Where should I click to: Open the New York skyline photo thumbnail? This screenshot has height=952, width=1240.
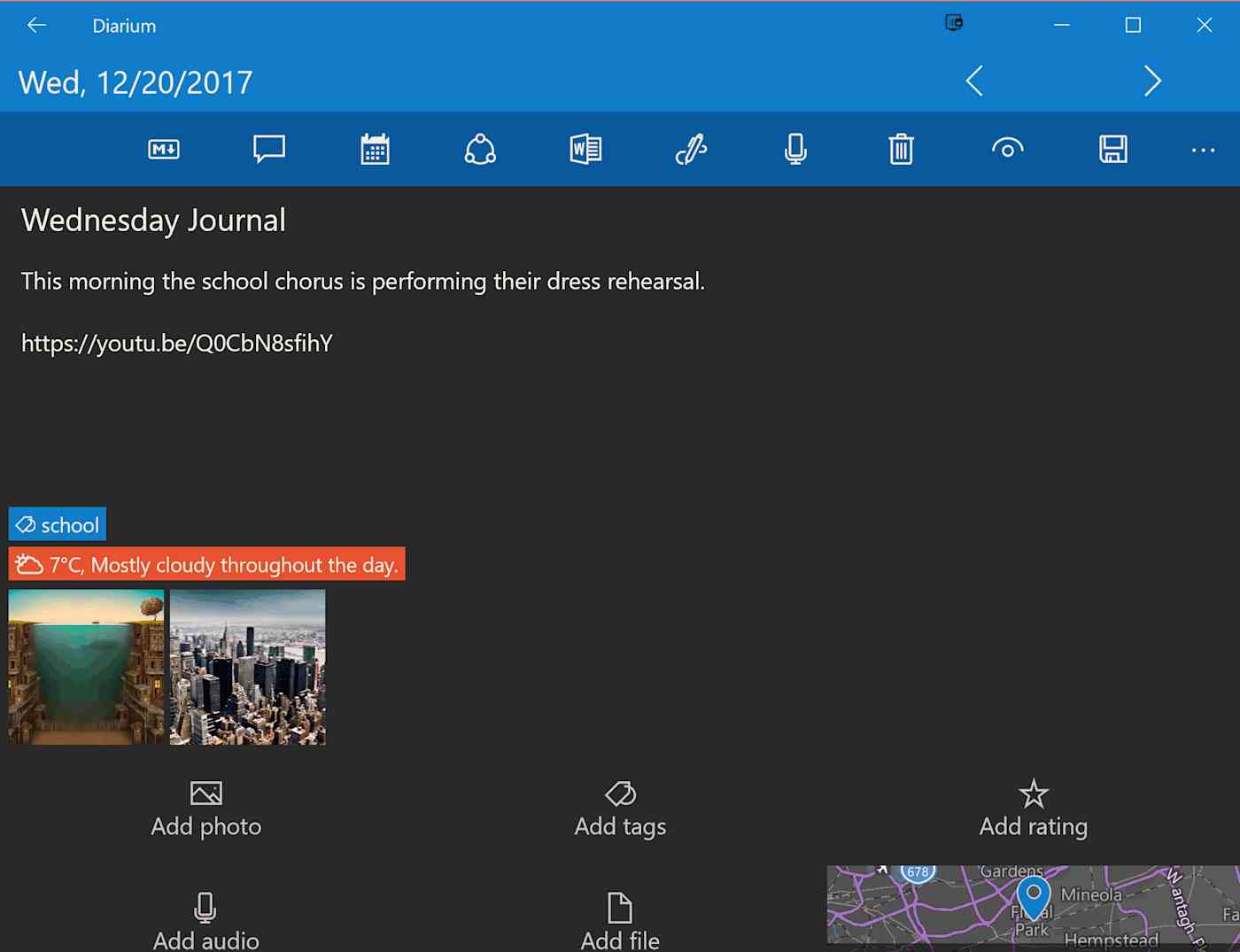coord(248,667)
